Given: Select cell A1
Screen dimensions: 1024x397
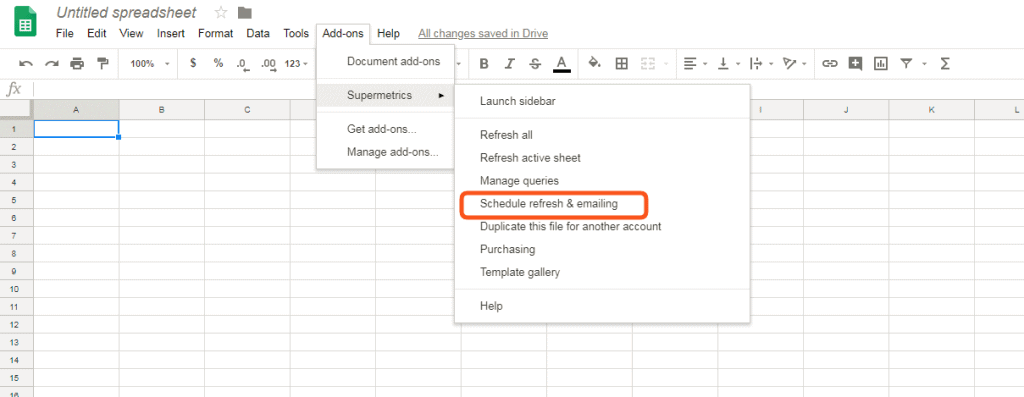Looking at the screenshot, I should [x=76, y=129].
